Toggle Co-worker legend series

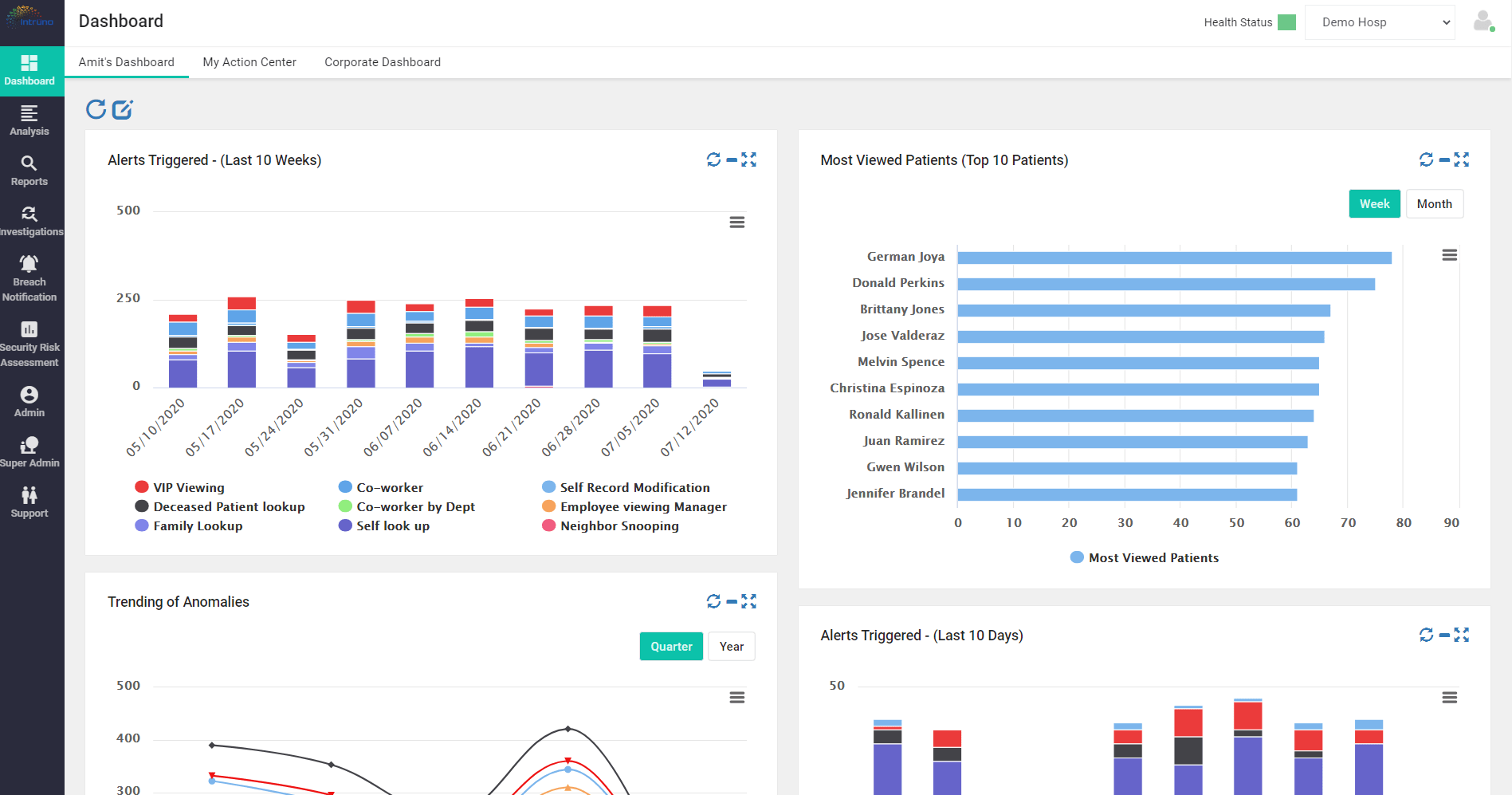[x=381, y=487]
